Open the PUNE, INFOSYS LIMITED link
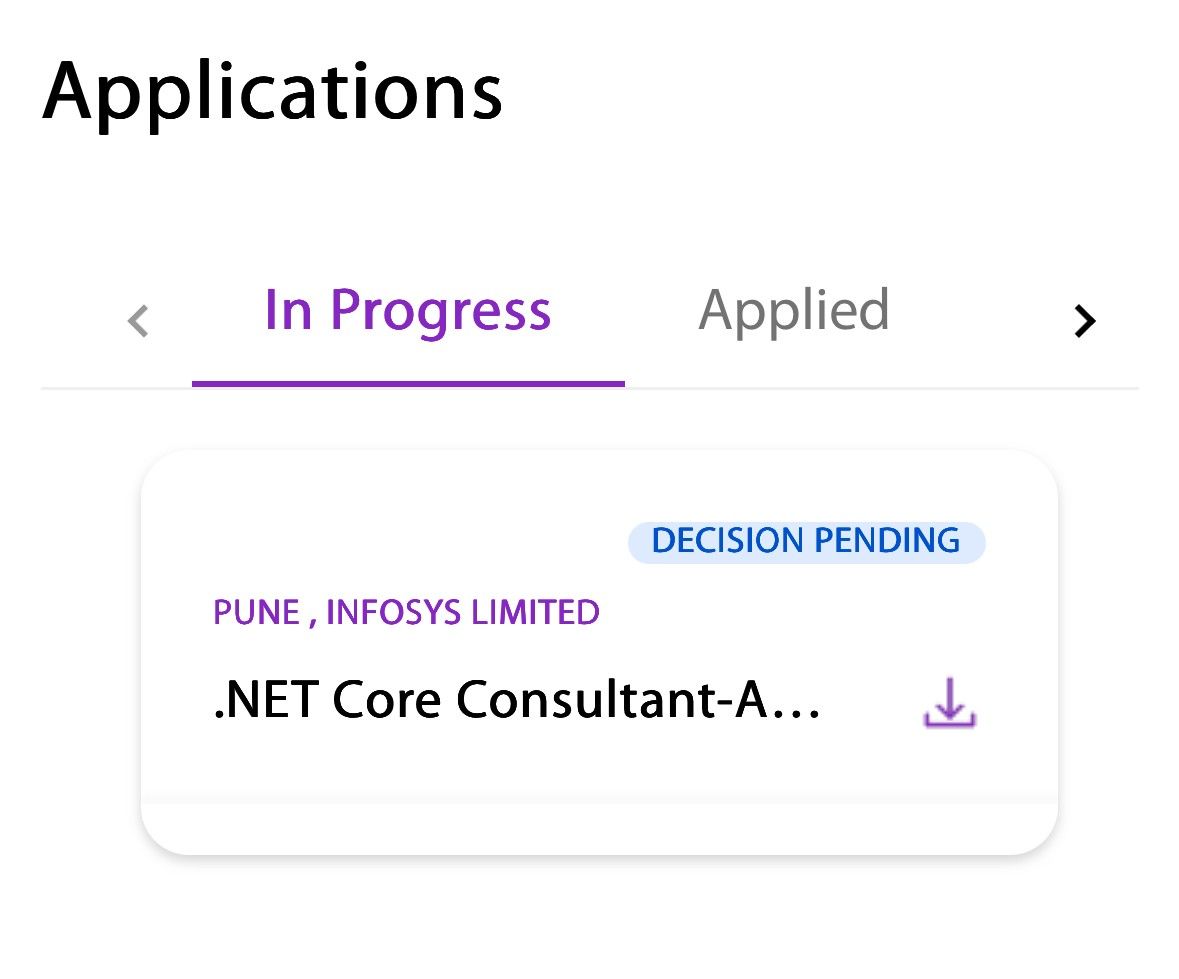Image resolution: width=1179 pixels, height=979 pixels. 406,612
